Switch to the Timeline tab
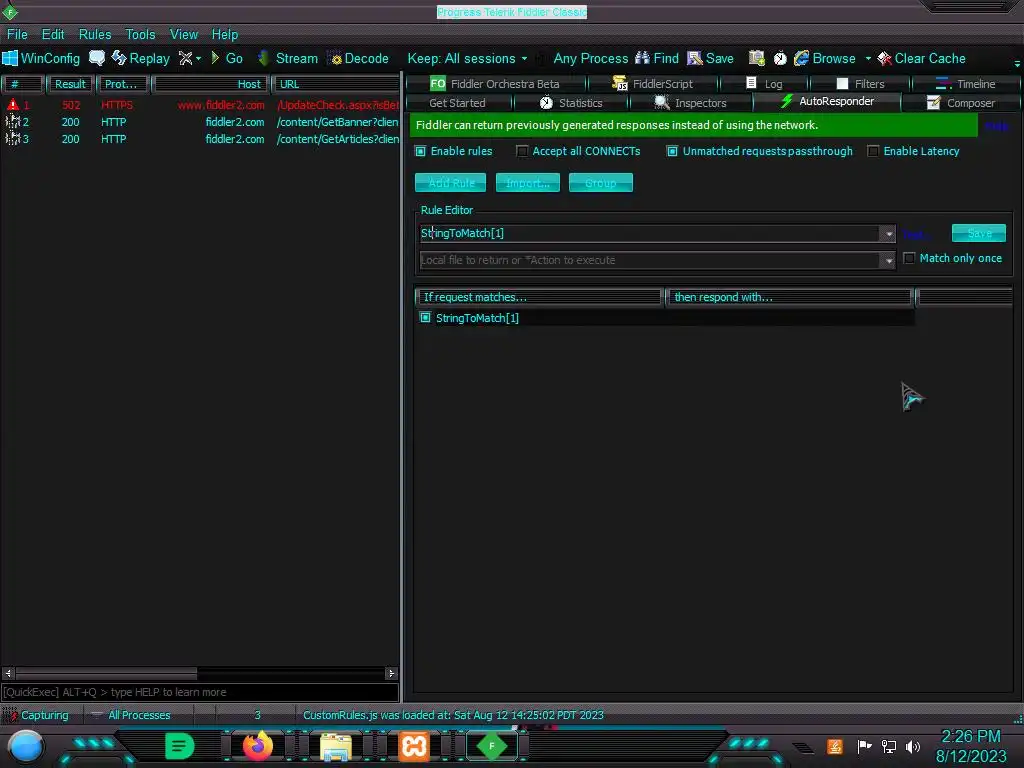The width and height of the screenshot is (1024, 768). (x=965, y=84)
